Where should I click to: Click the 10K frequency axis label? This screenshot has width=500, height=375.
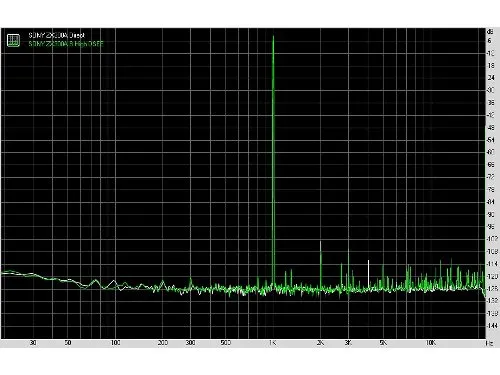point(431,343)
